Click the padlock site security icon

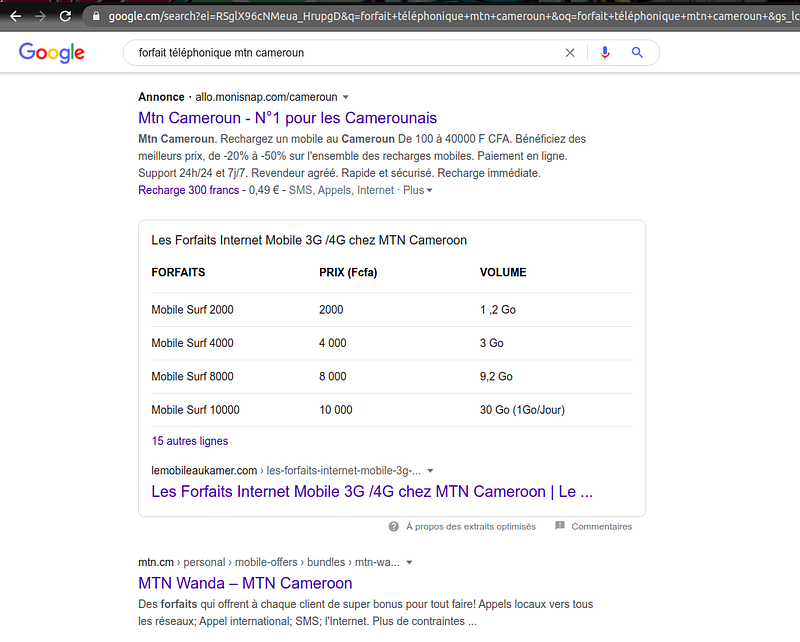tap(96, 16)
